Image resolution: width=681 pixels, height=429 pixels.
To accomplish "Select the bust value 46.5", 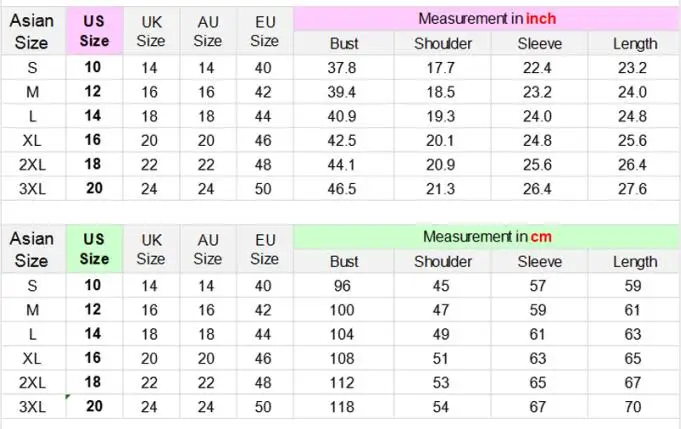I will 343,188.
